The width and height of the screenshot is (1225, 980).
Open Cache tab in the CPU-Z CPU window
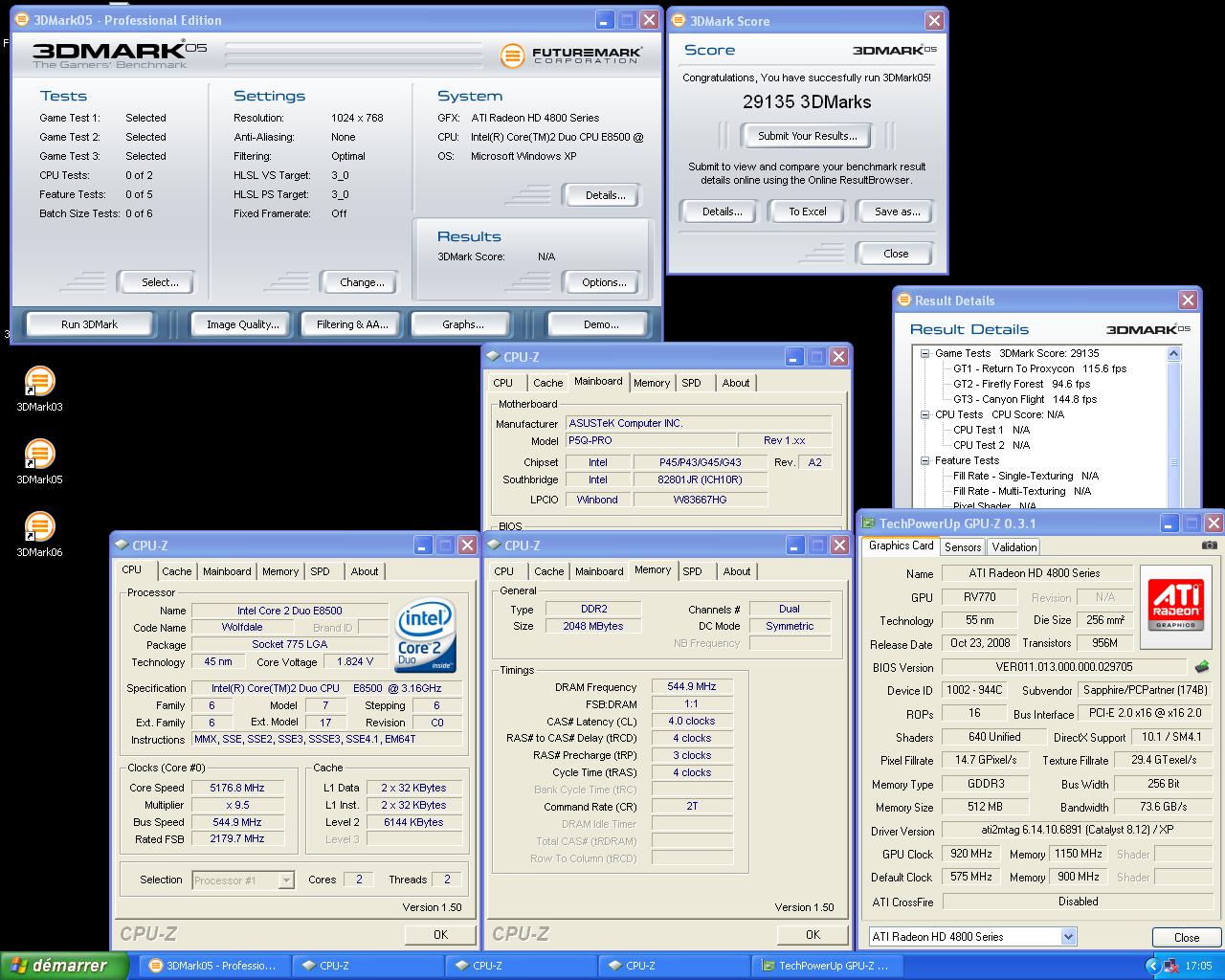176,571
